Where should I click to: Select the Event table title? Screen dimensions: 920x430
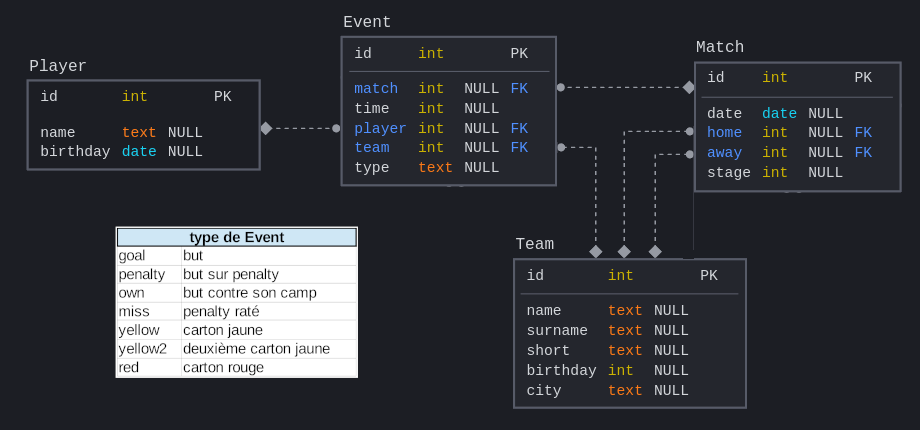pos(367,22)
